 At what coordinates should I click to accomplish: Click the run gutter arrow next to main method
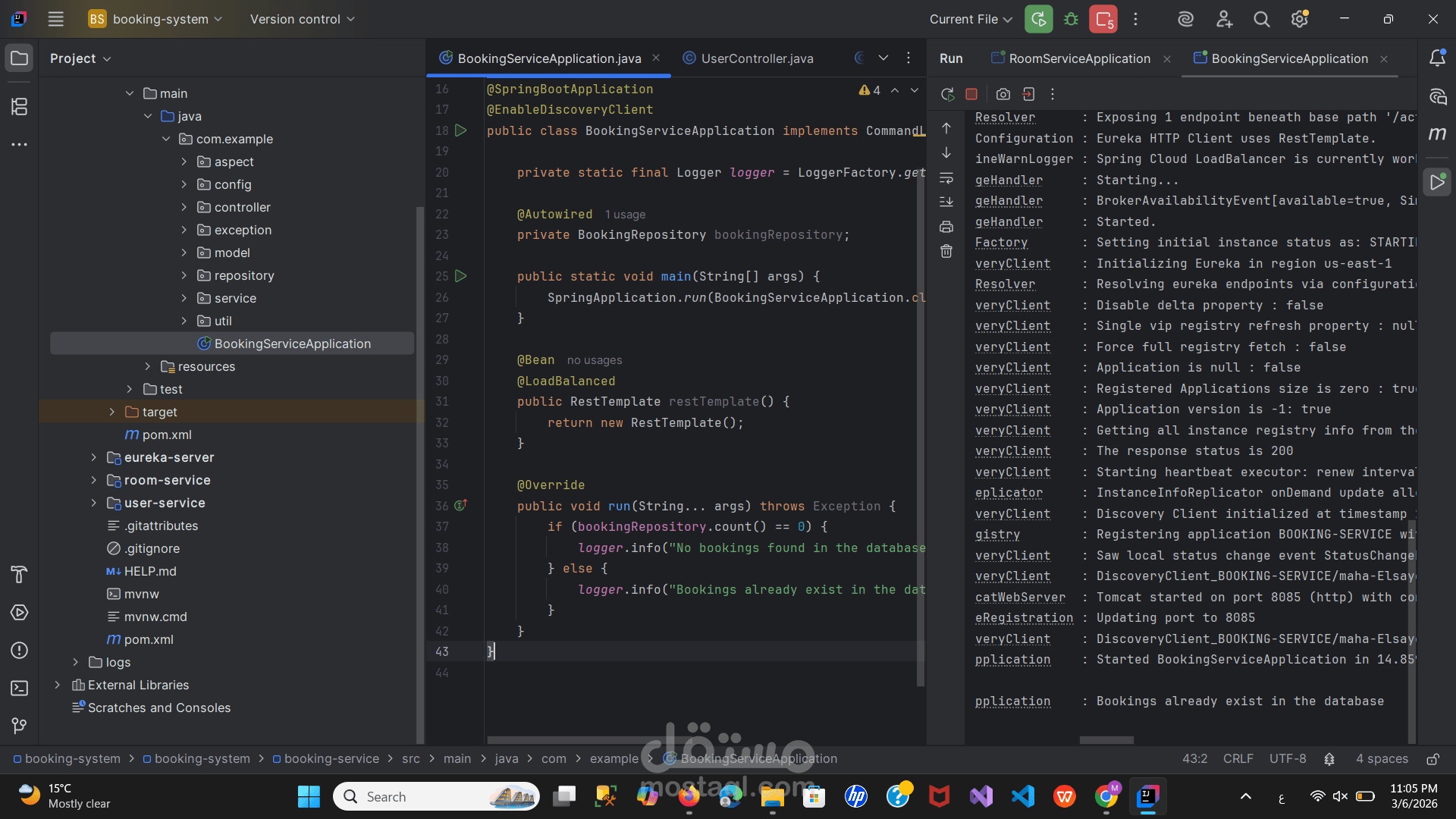point(460,276)
